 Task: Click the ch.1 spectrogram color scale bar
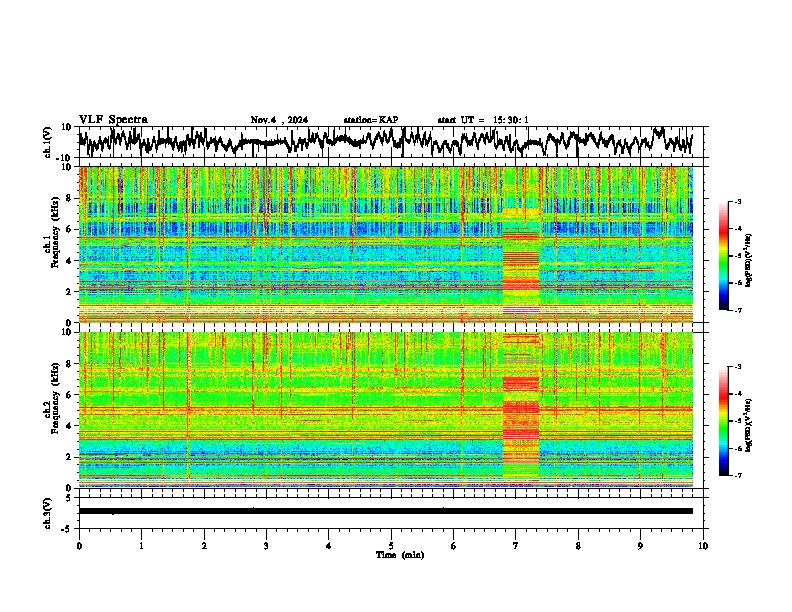pyautogui.click(x=724, y=256)
